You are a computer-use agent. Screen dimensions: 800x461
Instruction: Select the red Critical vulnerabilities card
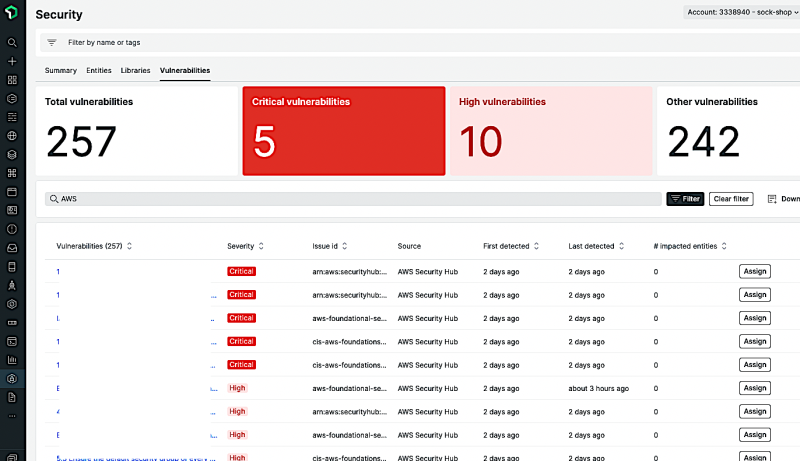pos(343,131)
